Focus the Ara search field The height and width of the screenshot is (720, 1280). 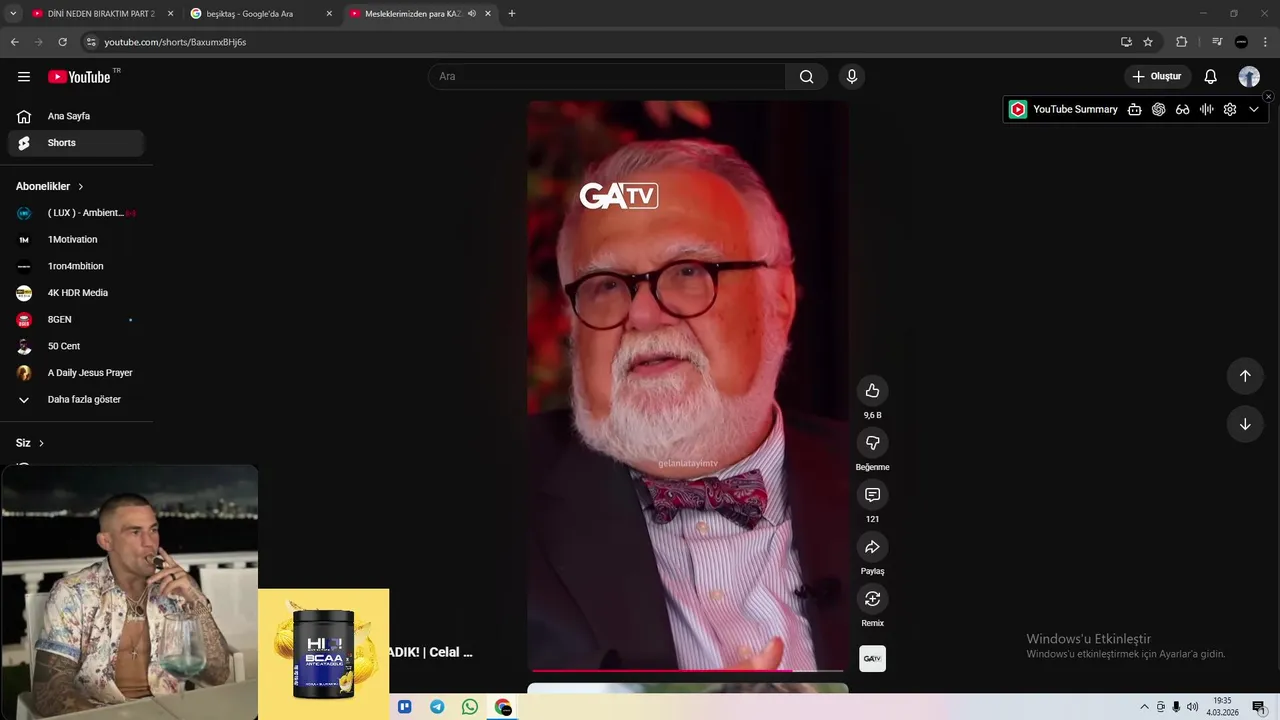607,77
